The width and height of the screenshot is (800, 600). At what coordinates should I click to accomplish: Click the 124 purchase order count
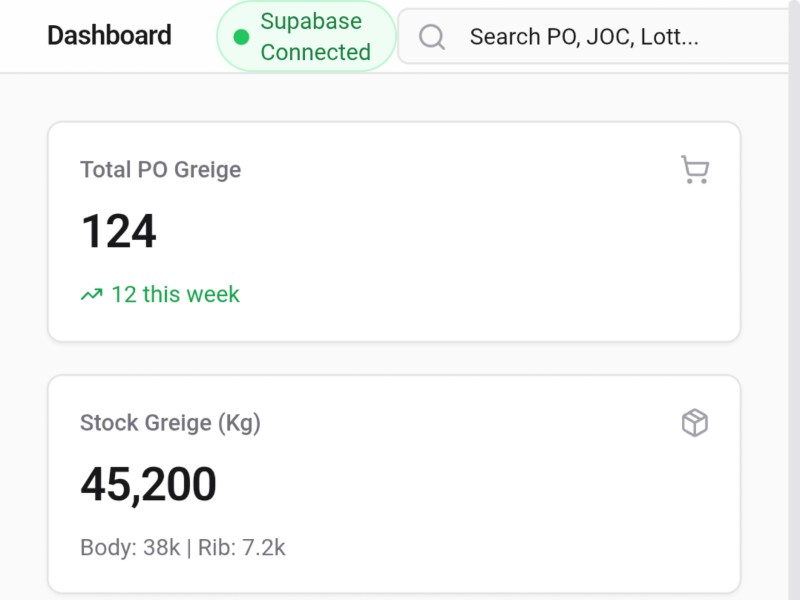tap(119, 232)
